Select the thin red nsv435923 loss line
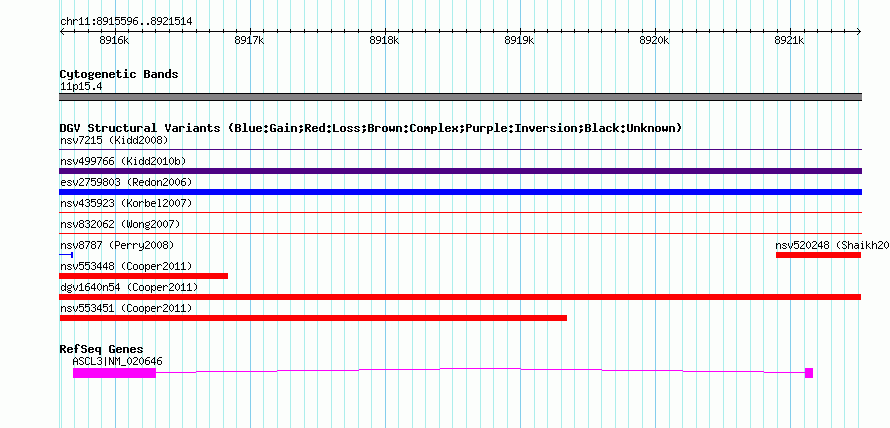 coord(460,213)
